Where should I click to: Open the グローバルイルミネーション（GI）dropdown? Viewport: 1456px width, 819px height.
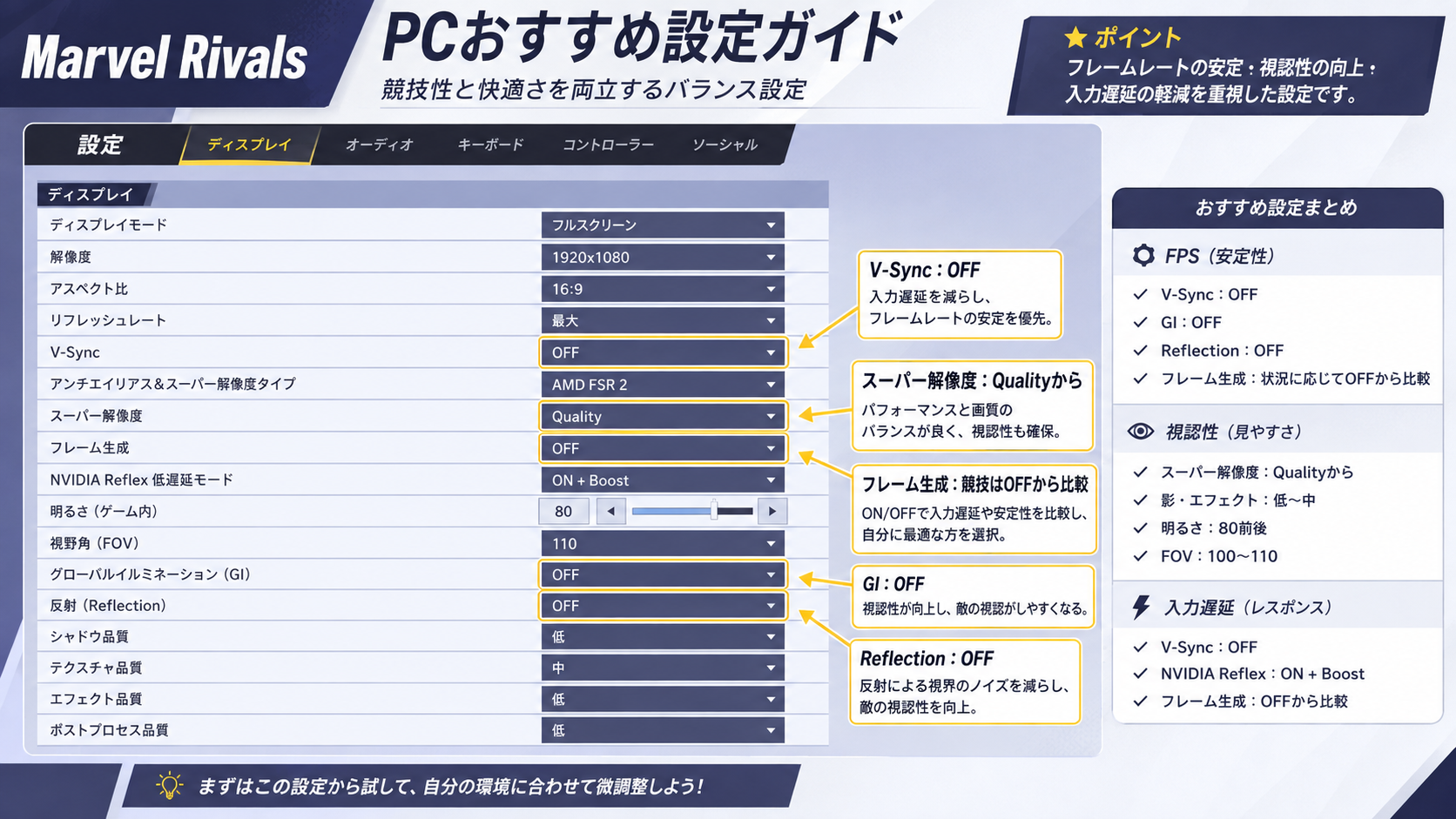[x=663, y=574]
